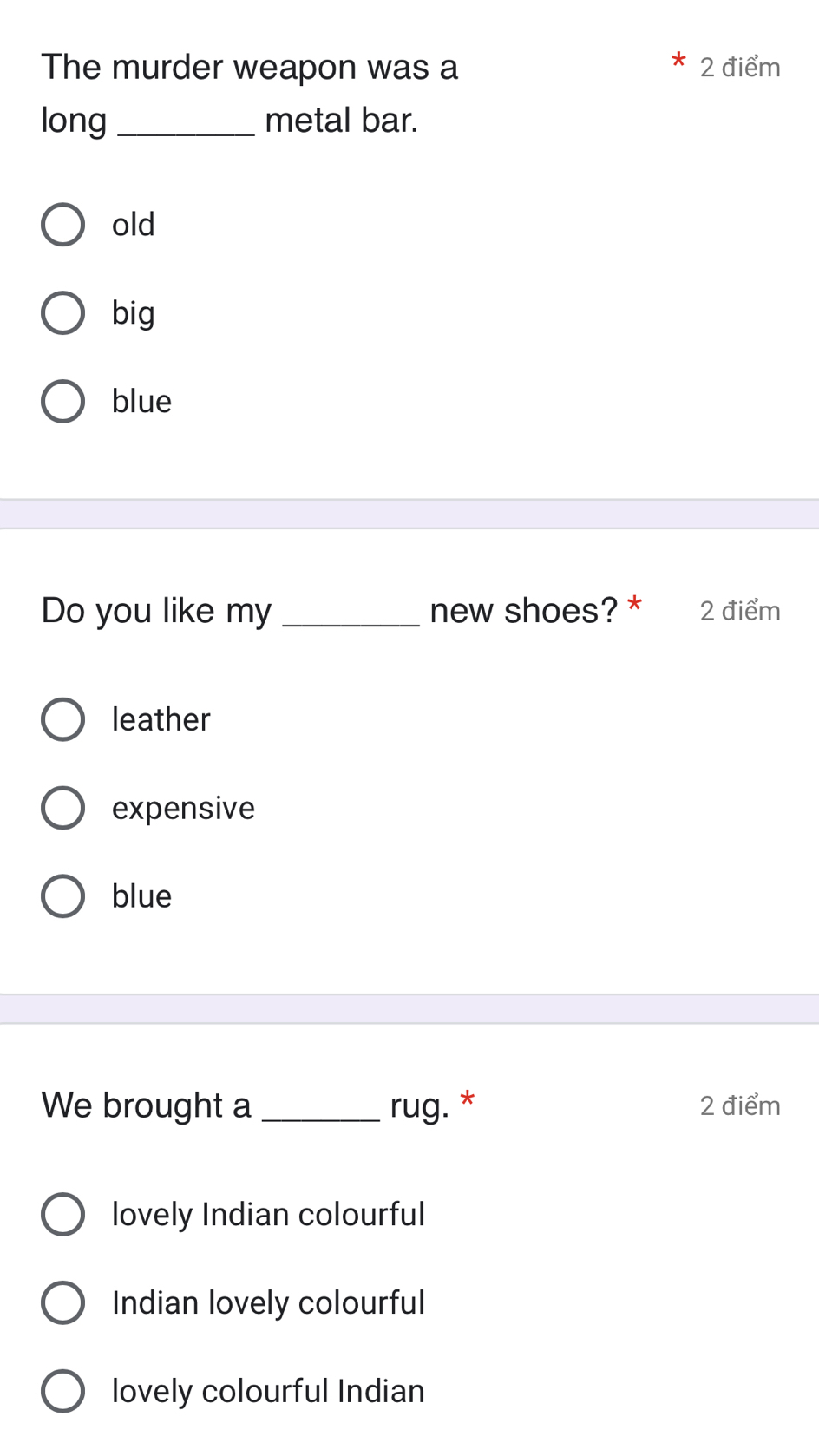Click the 'lovely colourful Indian' label text

click(268, 1391)
